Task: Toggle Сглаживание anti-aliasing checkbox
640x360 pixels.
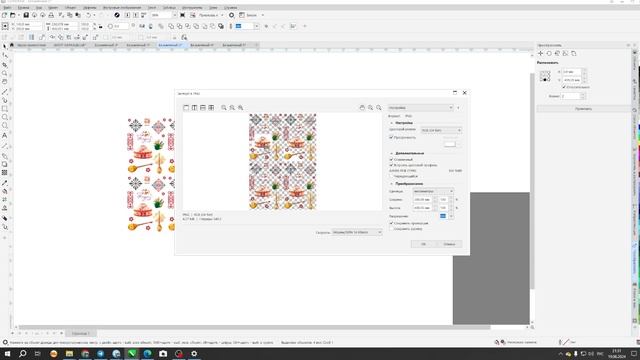Action: tap(391, 160)
